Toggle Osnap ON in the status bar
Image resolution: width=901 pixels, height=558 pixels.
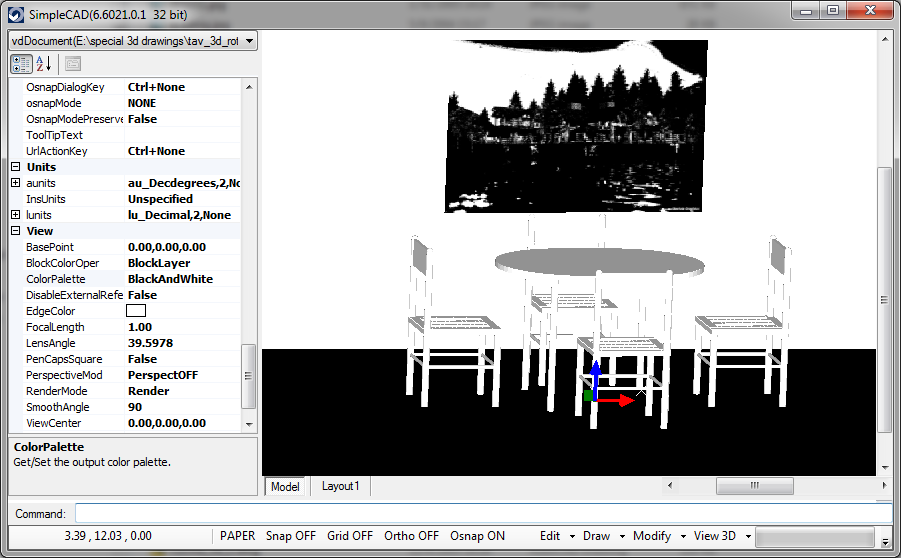(x=477, y=536)
